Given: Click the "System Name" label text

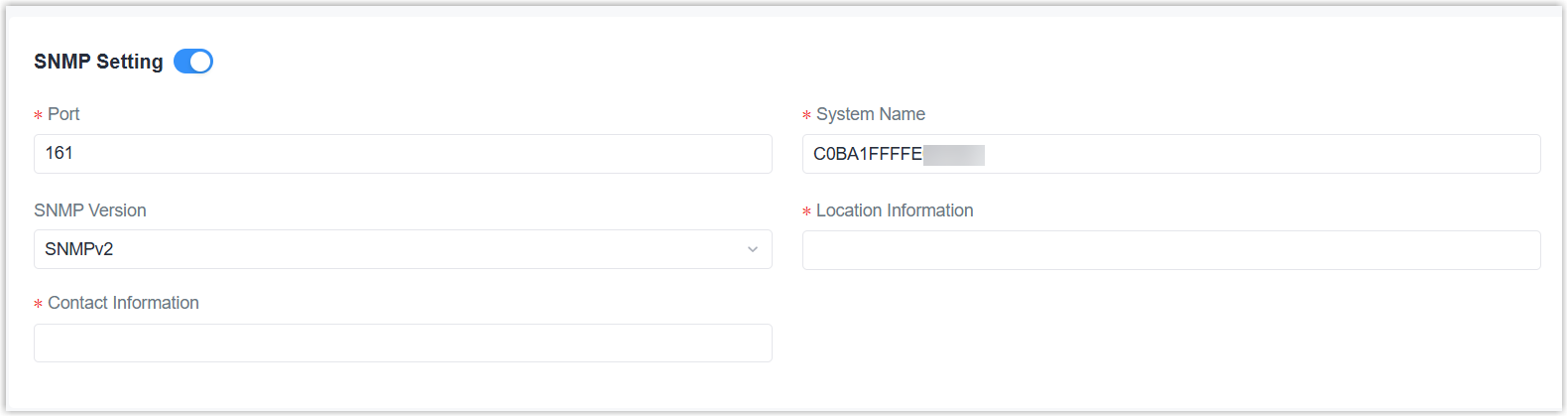Looking at the screenshot, I should [871, 114].
